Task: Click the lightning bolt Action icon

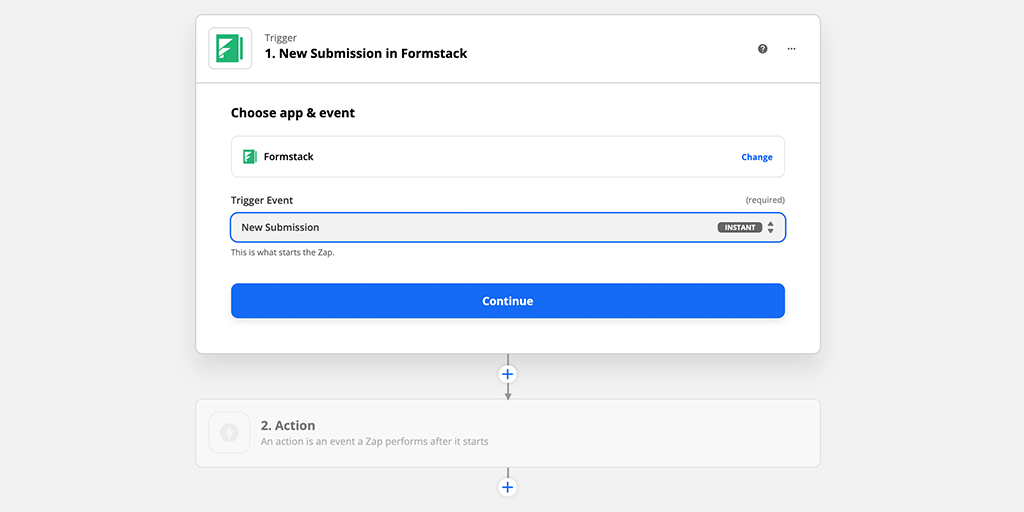Action: [x=229, y=432]
